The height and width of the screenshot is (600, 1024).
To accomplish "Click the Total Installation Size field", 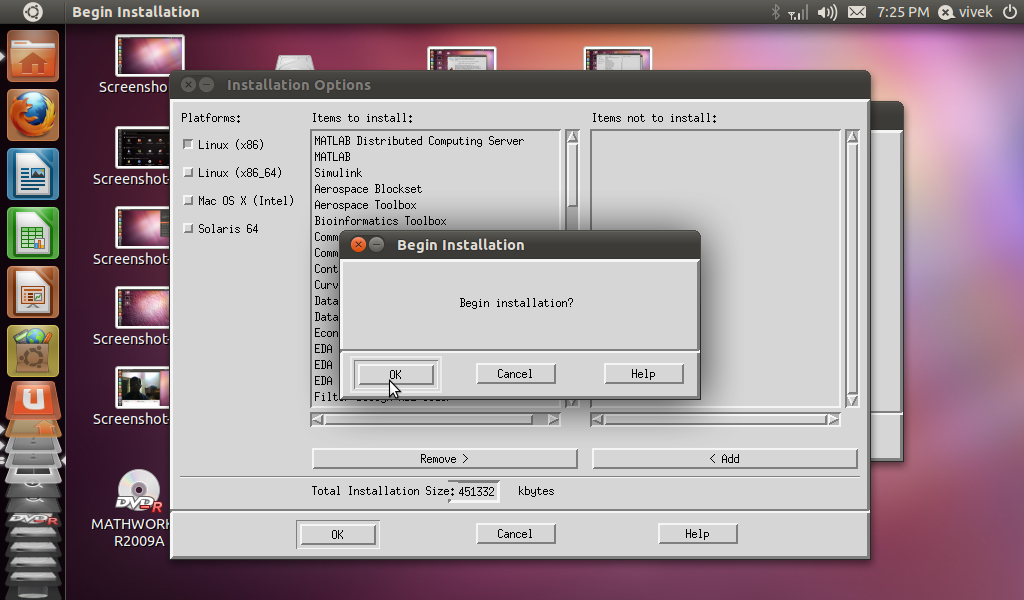I will pos(476,492).
